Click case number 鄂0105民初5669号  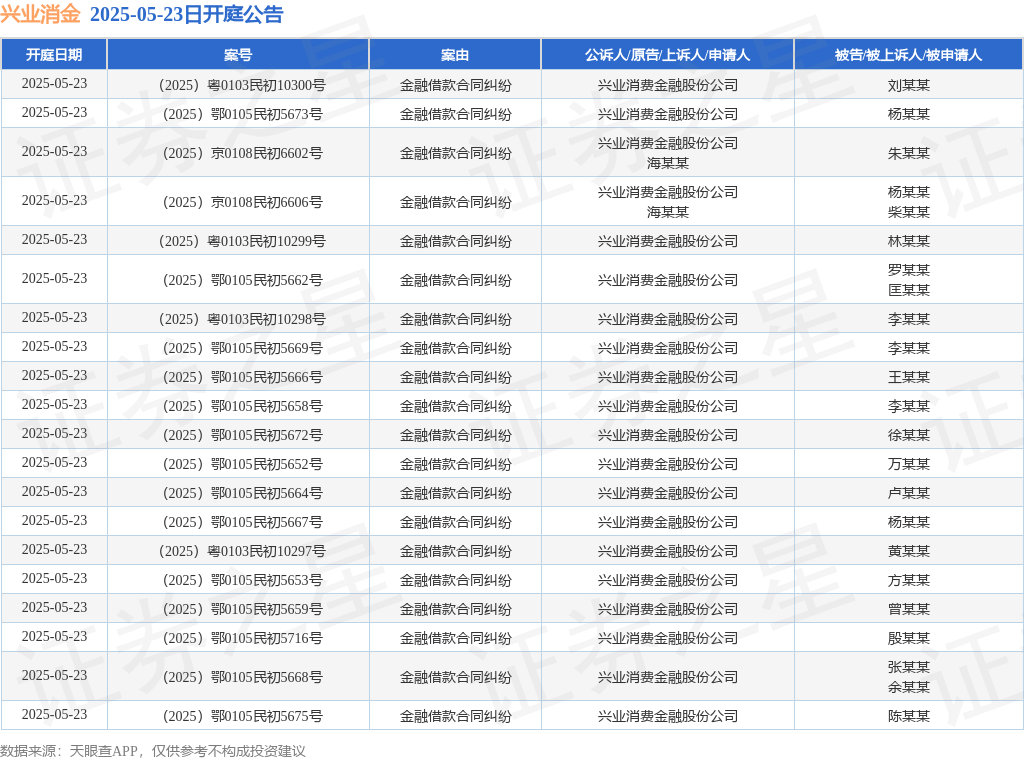pyautogui.click(x=242, y=349)
